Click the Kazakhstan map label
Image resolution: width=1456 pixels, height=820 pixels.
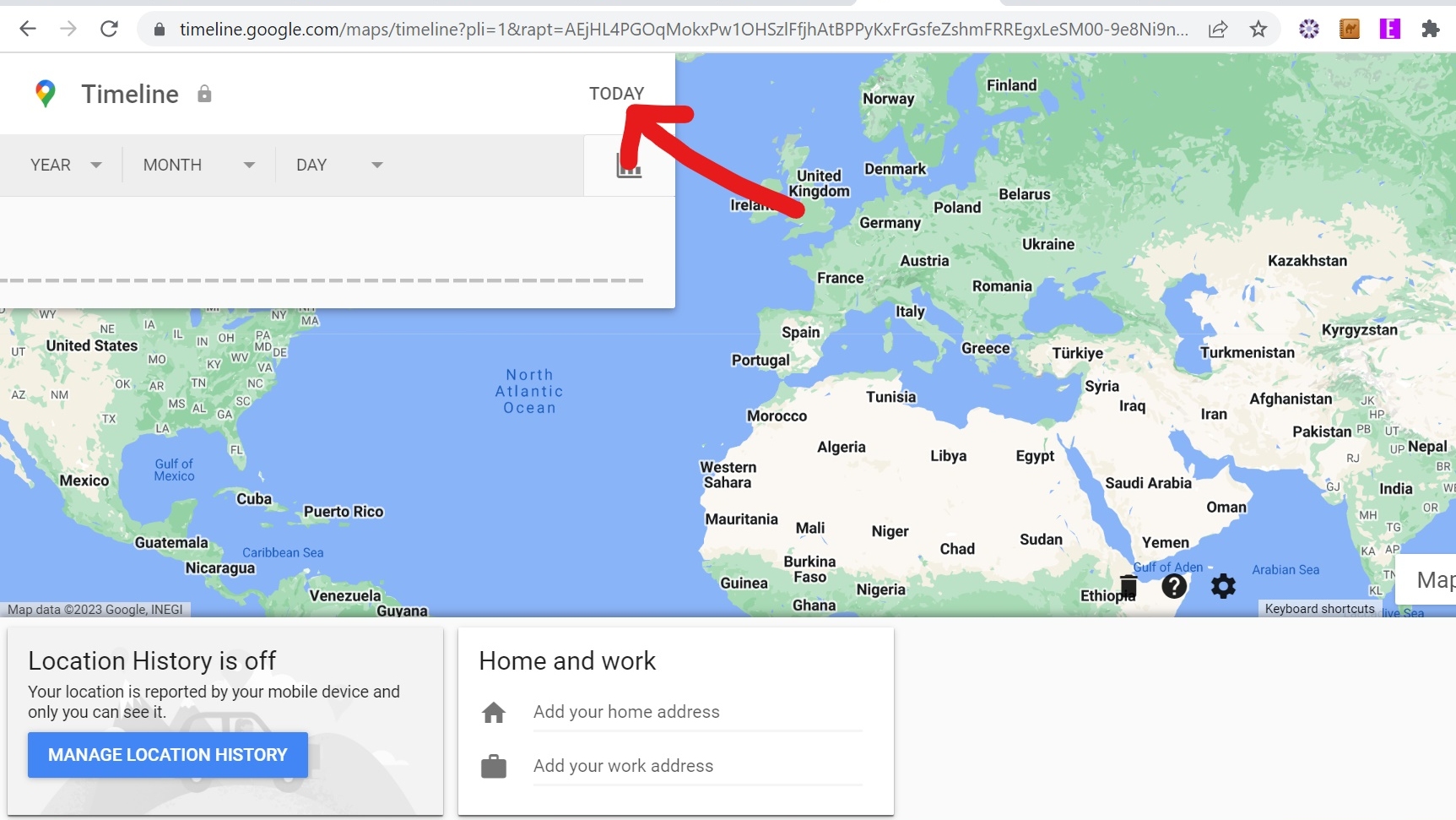(1307, 260)
